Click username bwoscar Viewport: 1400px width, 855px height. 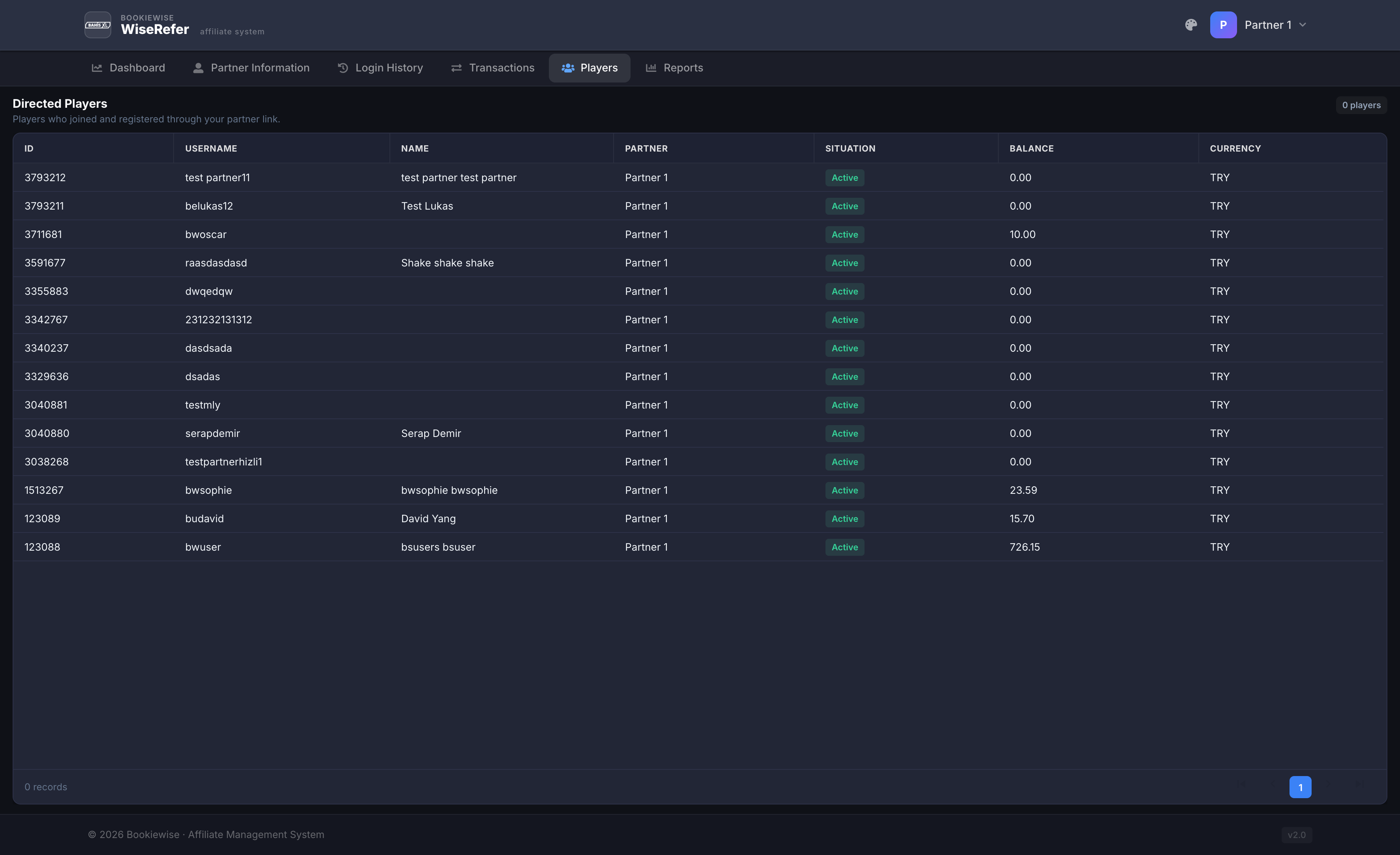(206, 234)
